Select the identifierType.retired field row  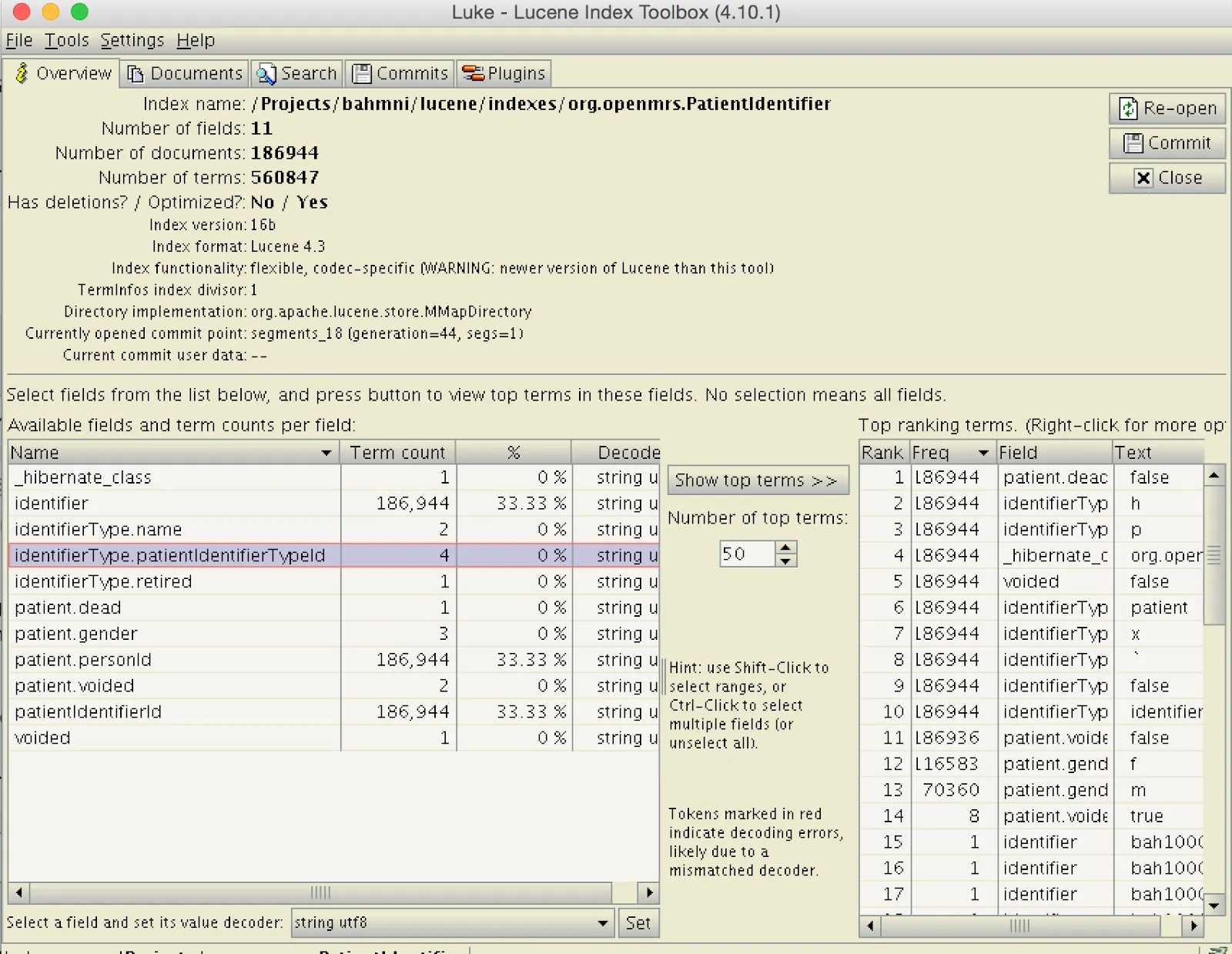[x=333, y=581]
